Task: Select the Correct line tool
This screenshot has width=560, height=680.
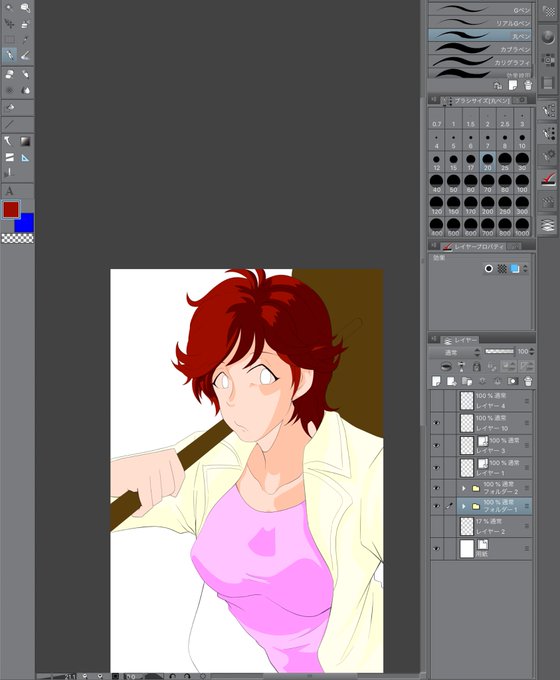Action: pyautogui.click(x=9, y=173)
